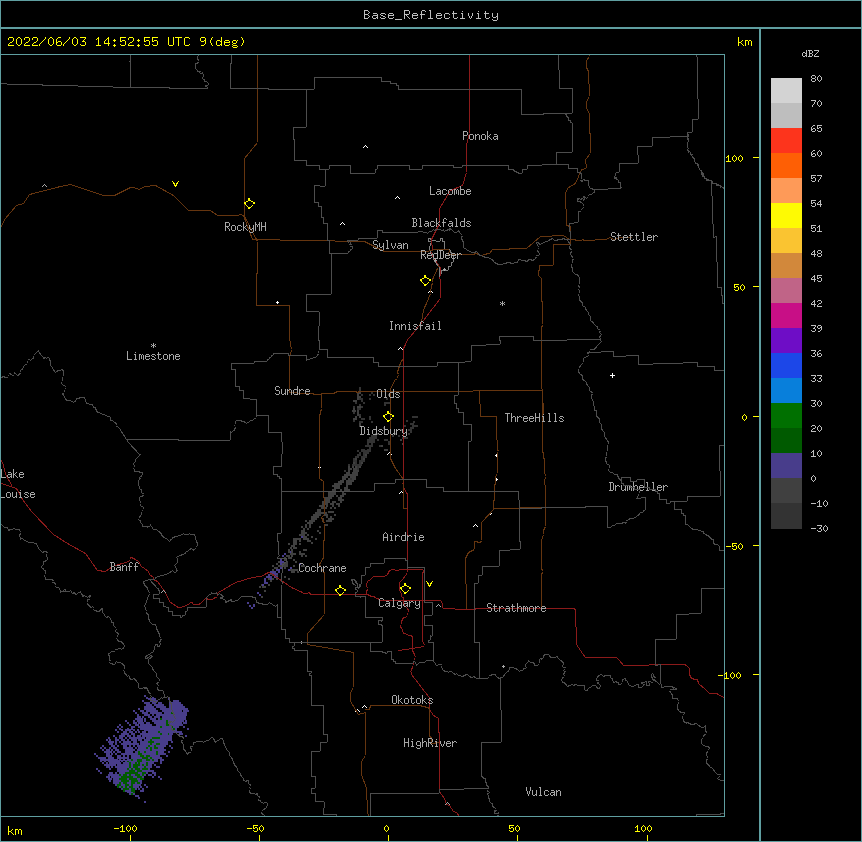Select the white plus marker north of Drumheller
Image resolution: width=862 pixels, height=842 pixels.
click(612, 375)
